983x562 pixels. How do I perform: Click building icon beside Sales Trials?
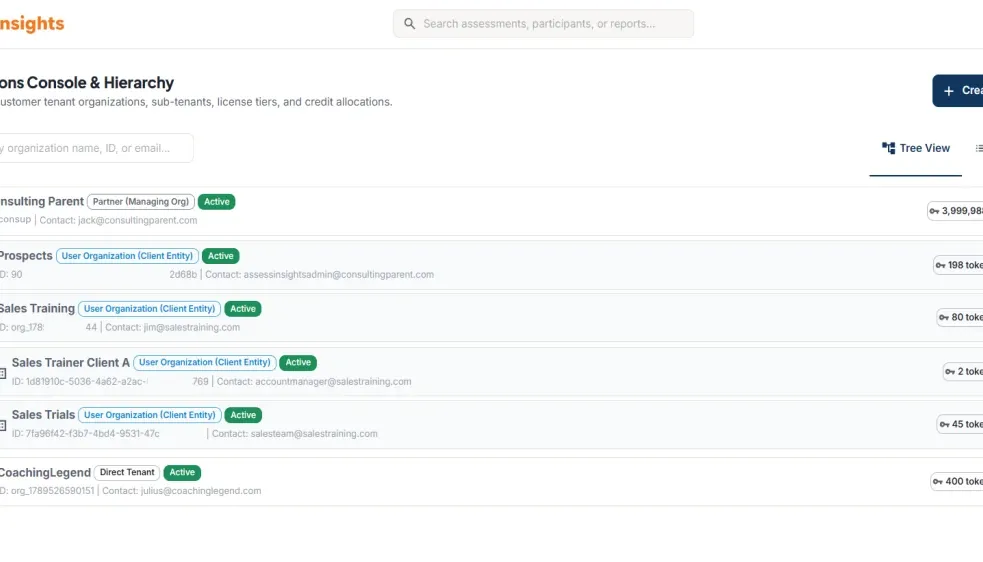click(3, 426)
